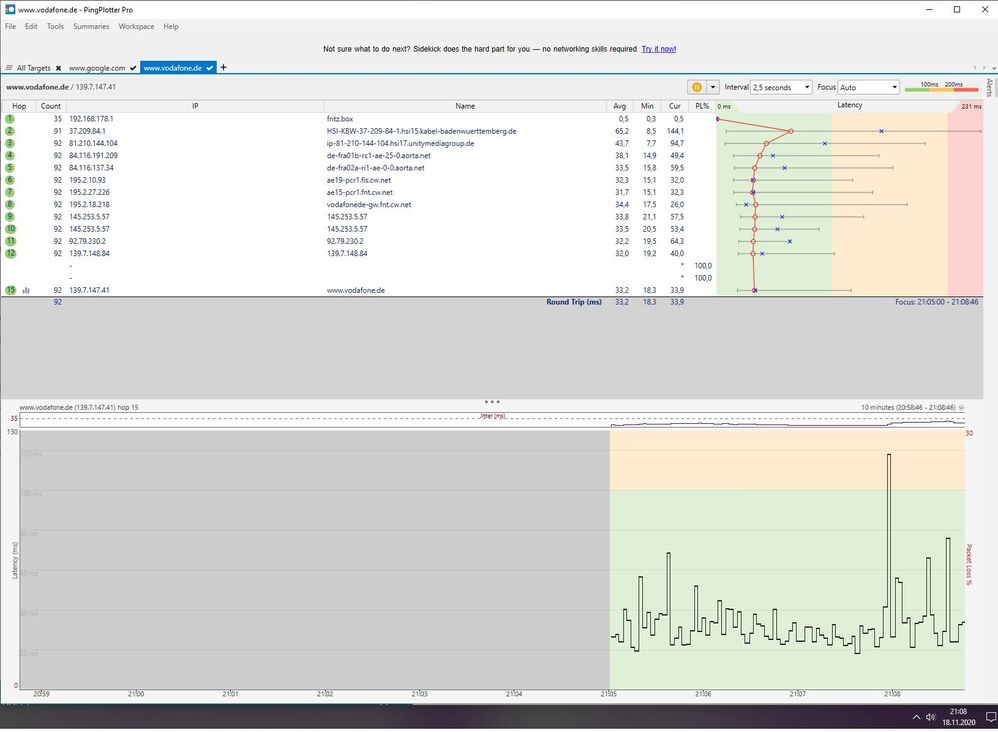Click the 231 ms latency scale end

(971, 106)
